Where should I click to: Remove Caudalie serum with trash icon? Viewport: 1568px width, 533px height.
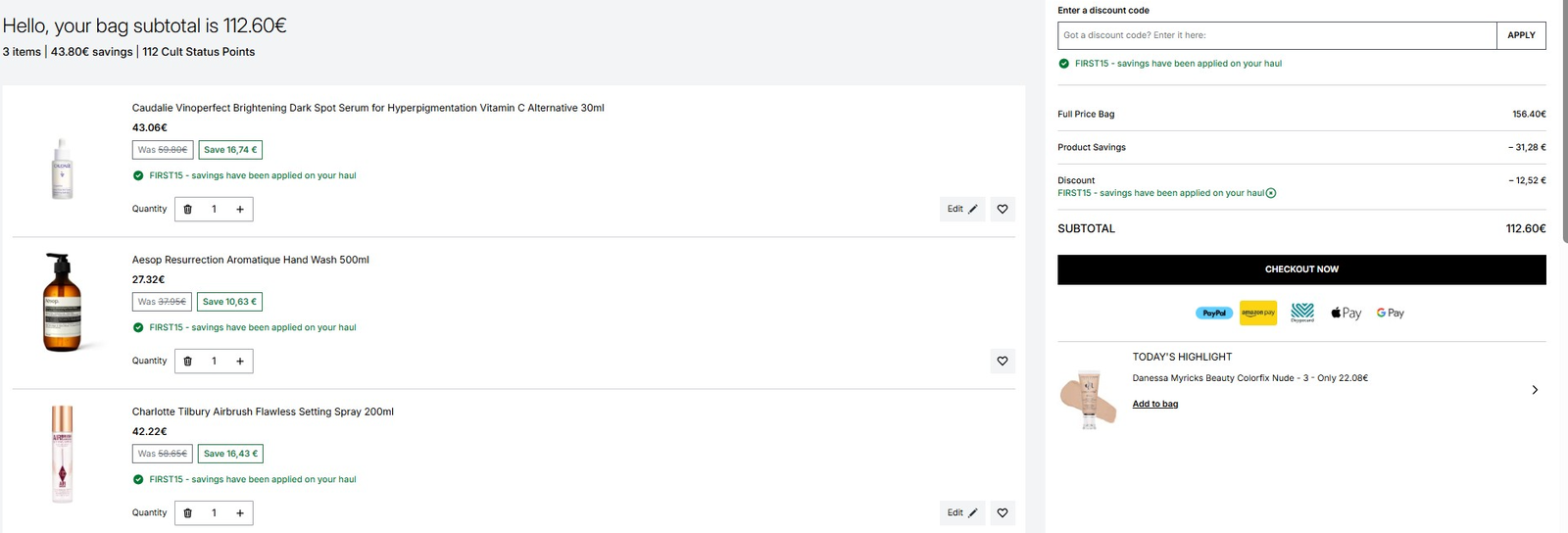pyautogui.click(x=188, y=209)
